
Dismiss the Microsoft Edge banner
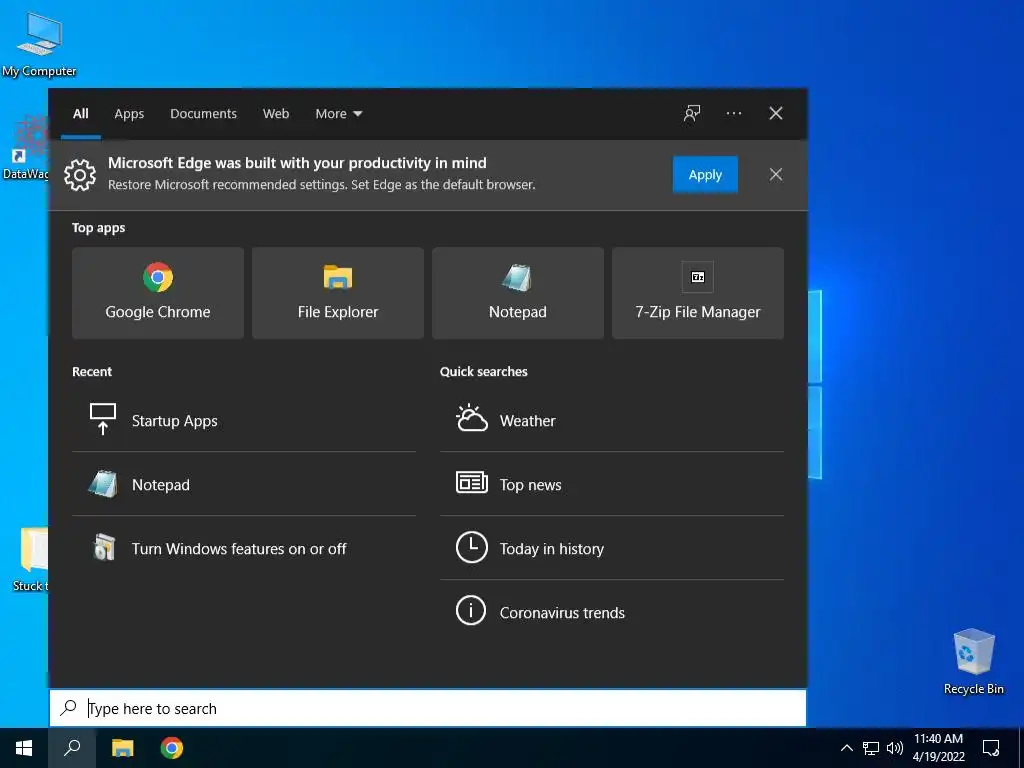point(775,174)
